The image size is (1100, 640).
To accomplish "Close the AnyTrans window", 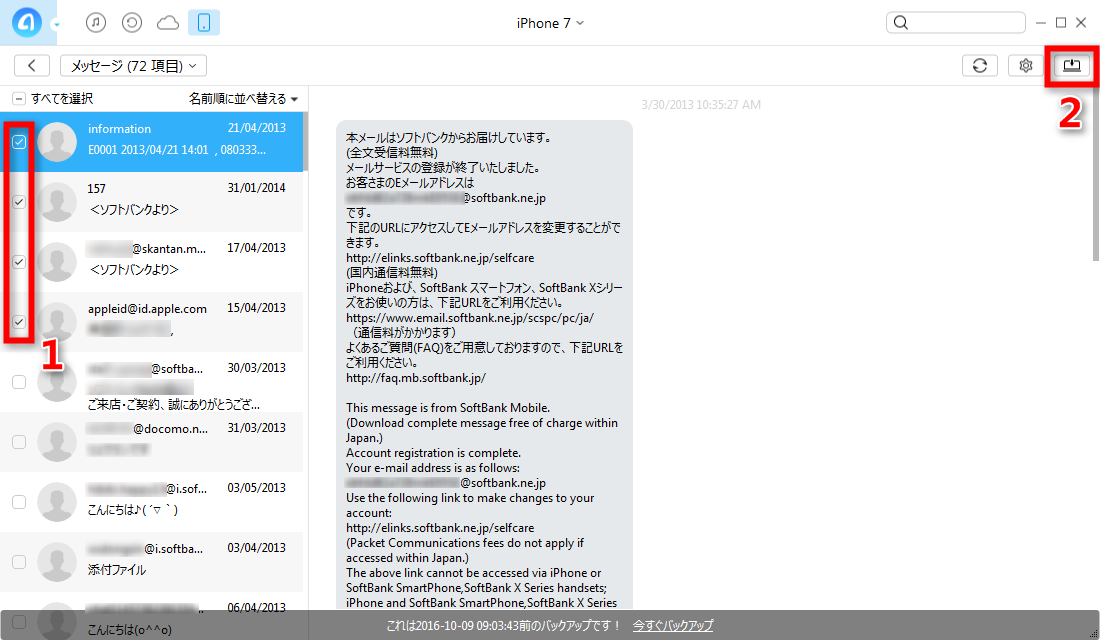I will tap(1081, 23).
